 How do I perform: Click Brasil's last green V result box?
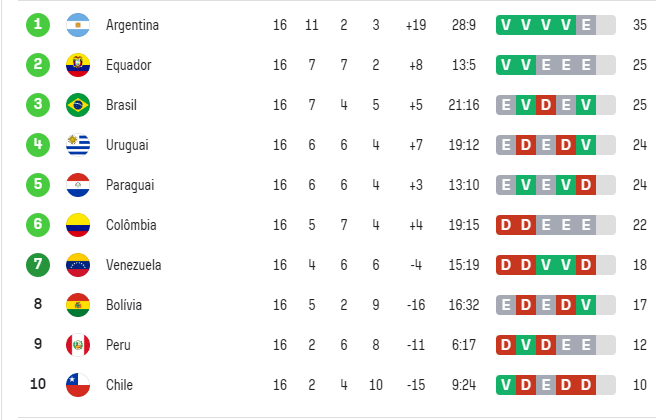point(584,105)
